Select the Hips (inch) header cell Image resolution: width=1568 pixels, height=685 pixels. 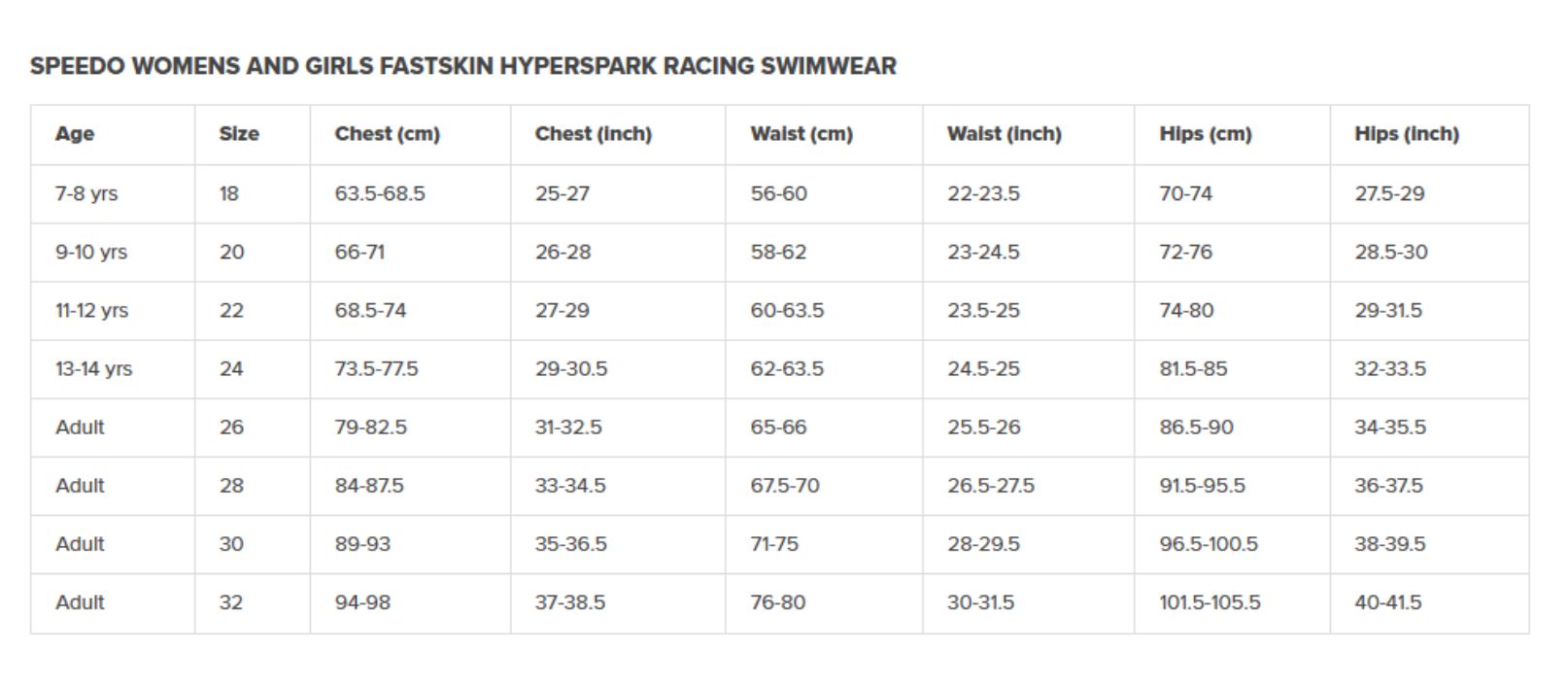pyautogui.click(x=1406, y=134)
